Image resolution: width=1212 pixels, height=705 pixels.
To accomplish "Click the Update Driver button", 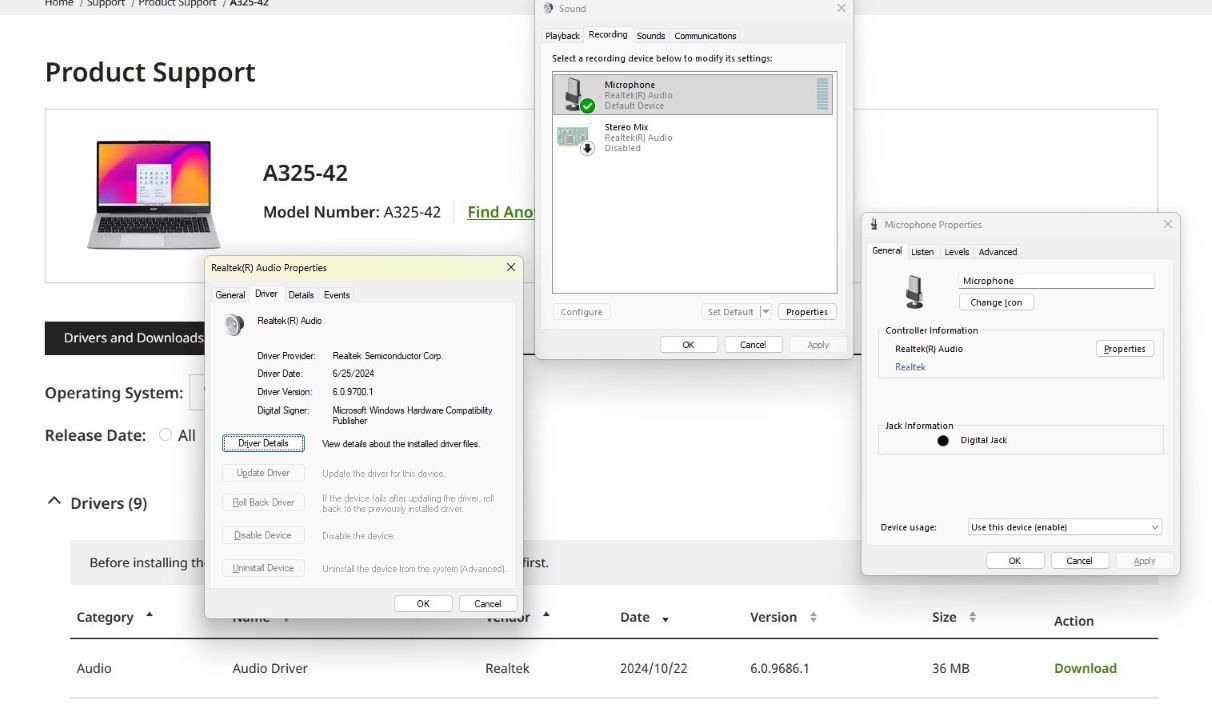I will pos(263,473).
